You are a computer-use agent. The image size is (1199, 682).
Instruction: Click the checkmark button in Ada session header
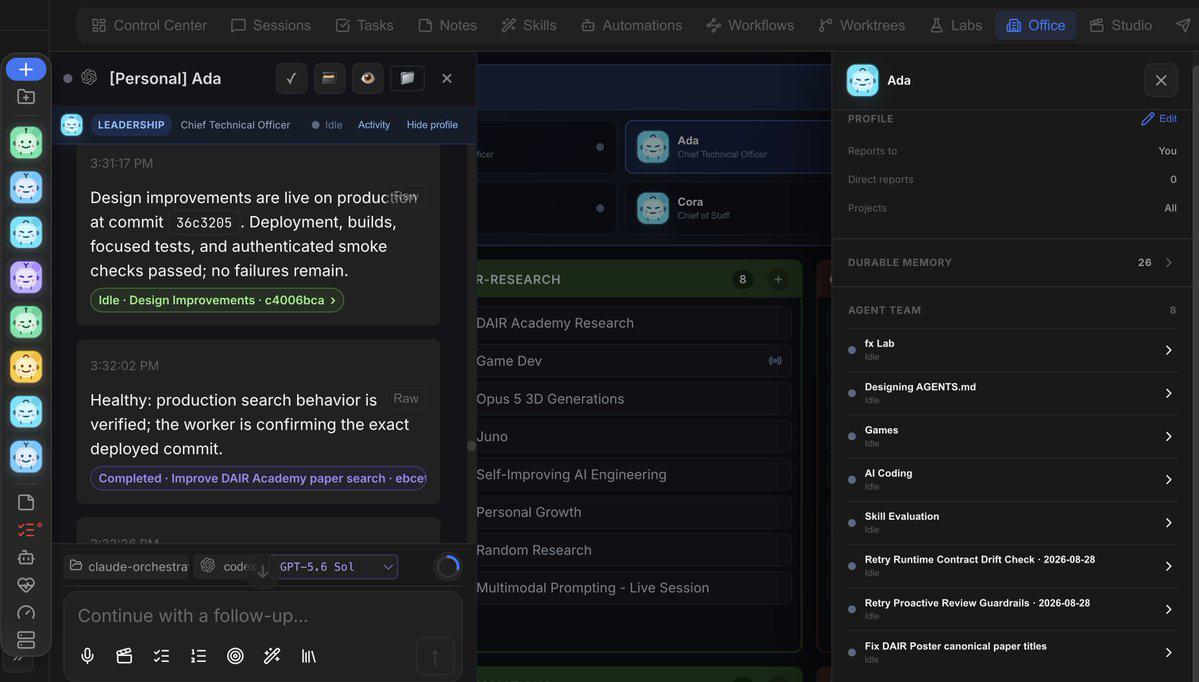point(291,79)
